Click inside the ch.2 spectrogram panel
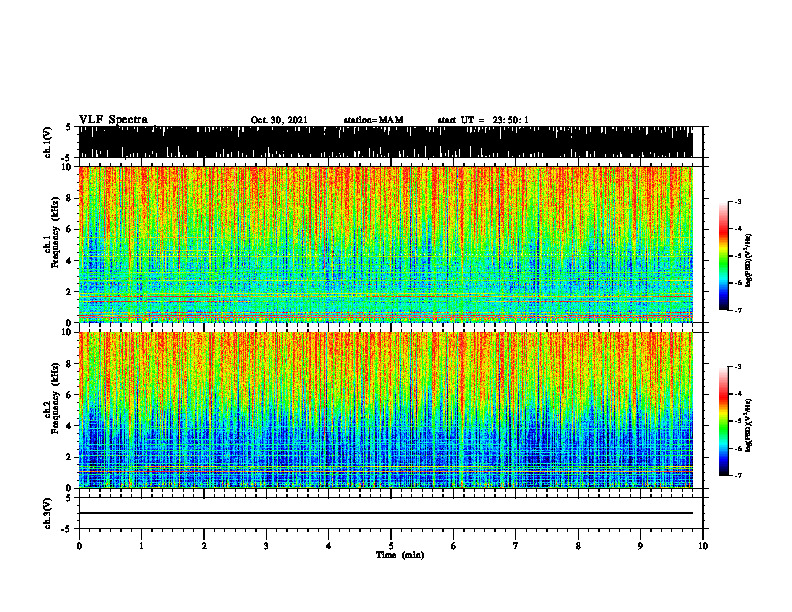The image size is (792, 612). click(x=385, y=410)
